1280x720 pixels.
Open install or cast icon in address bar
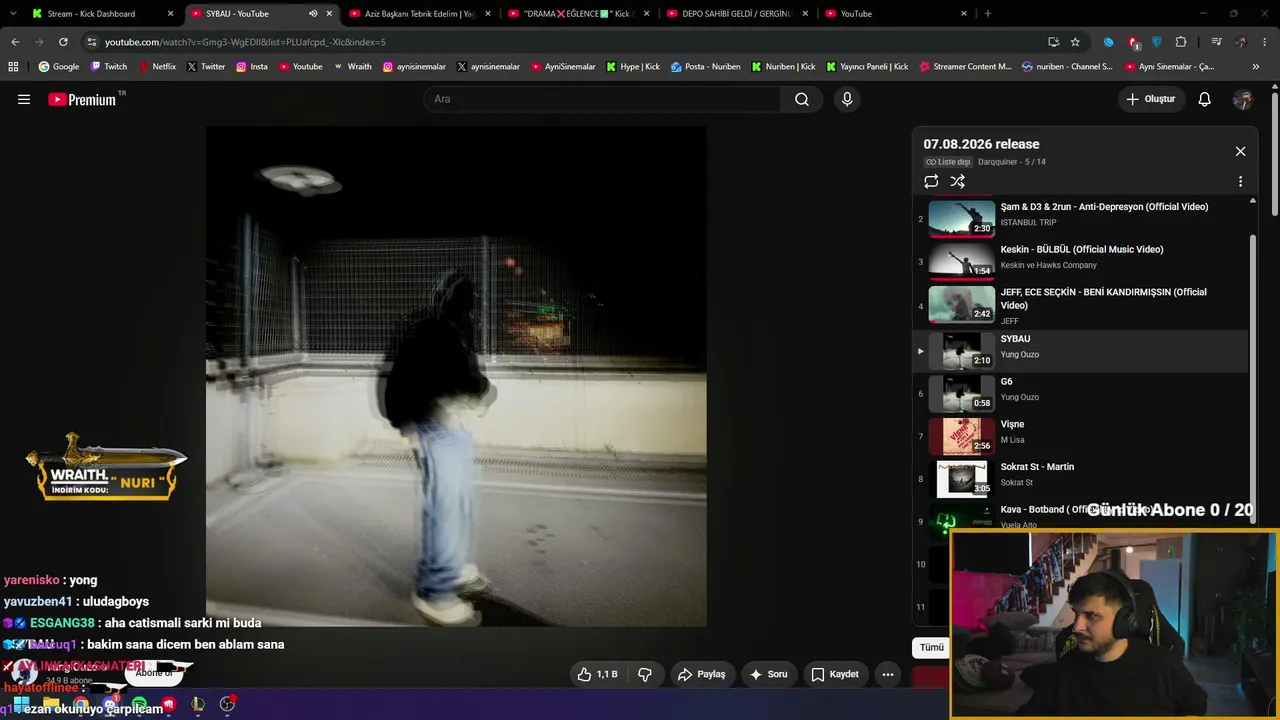1053,42
